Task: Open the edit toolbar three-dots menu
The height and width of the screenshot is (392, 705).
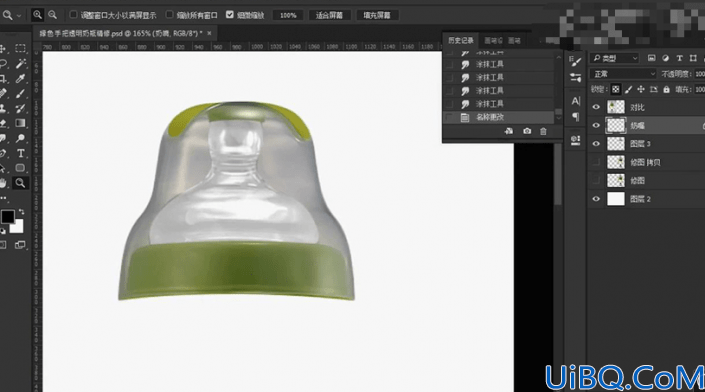Action: pos(4,198)
